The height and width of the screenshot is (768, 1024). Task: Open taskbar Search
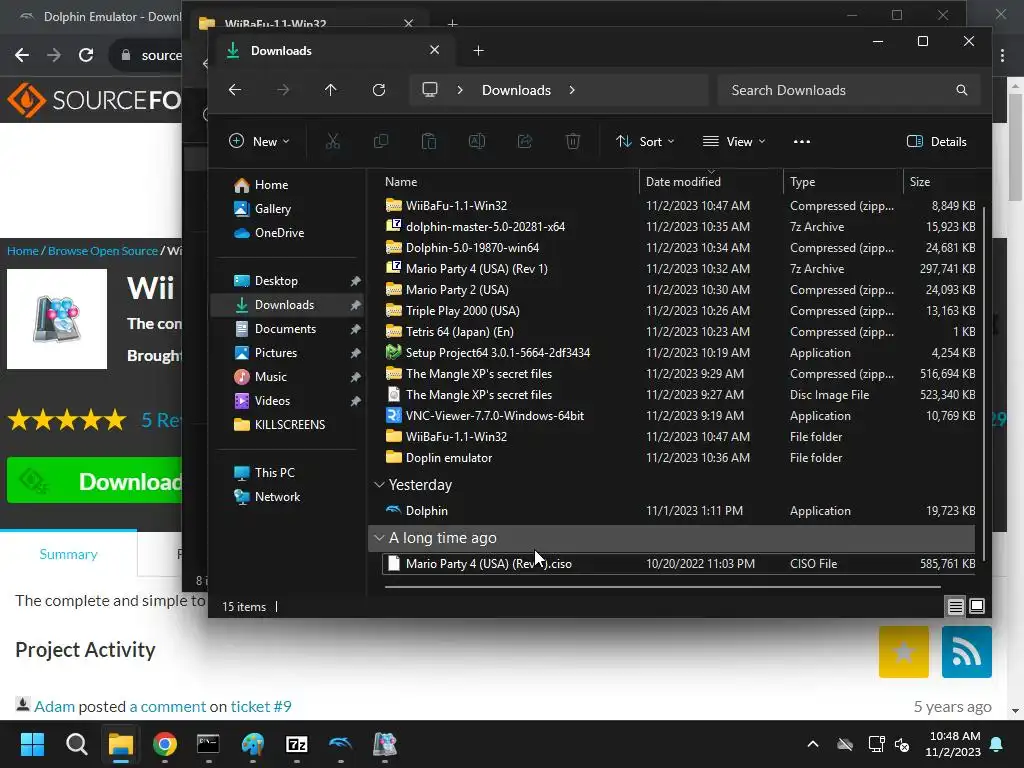click(x=76, y=744)
